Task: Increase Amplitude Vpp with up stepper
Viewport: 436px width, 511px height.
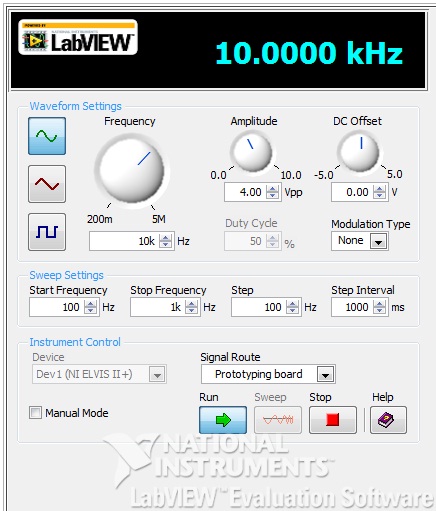Action: 273,188
